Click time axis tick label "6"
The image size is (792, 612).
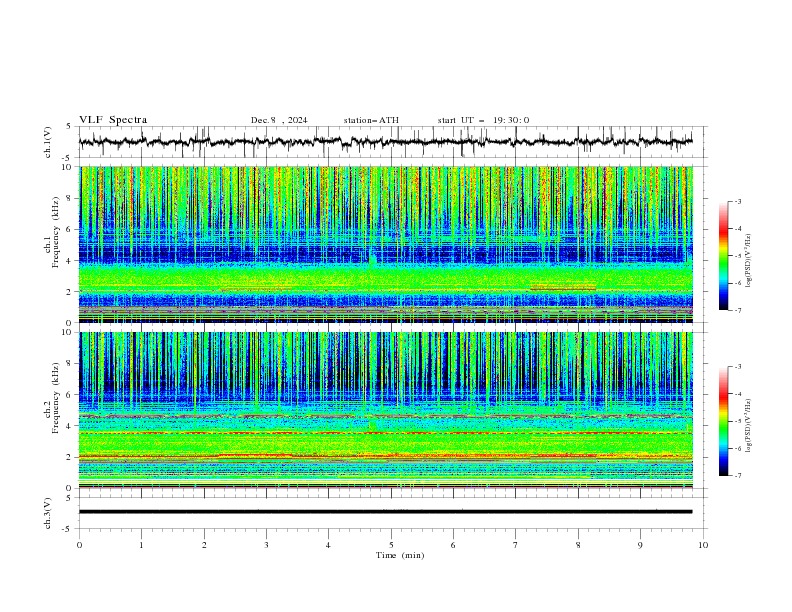[453, 545]
